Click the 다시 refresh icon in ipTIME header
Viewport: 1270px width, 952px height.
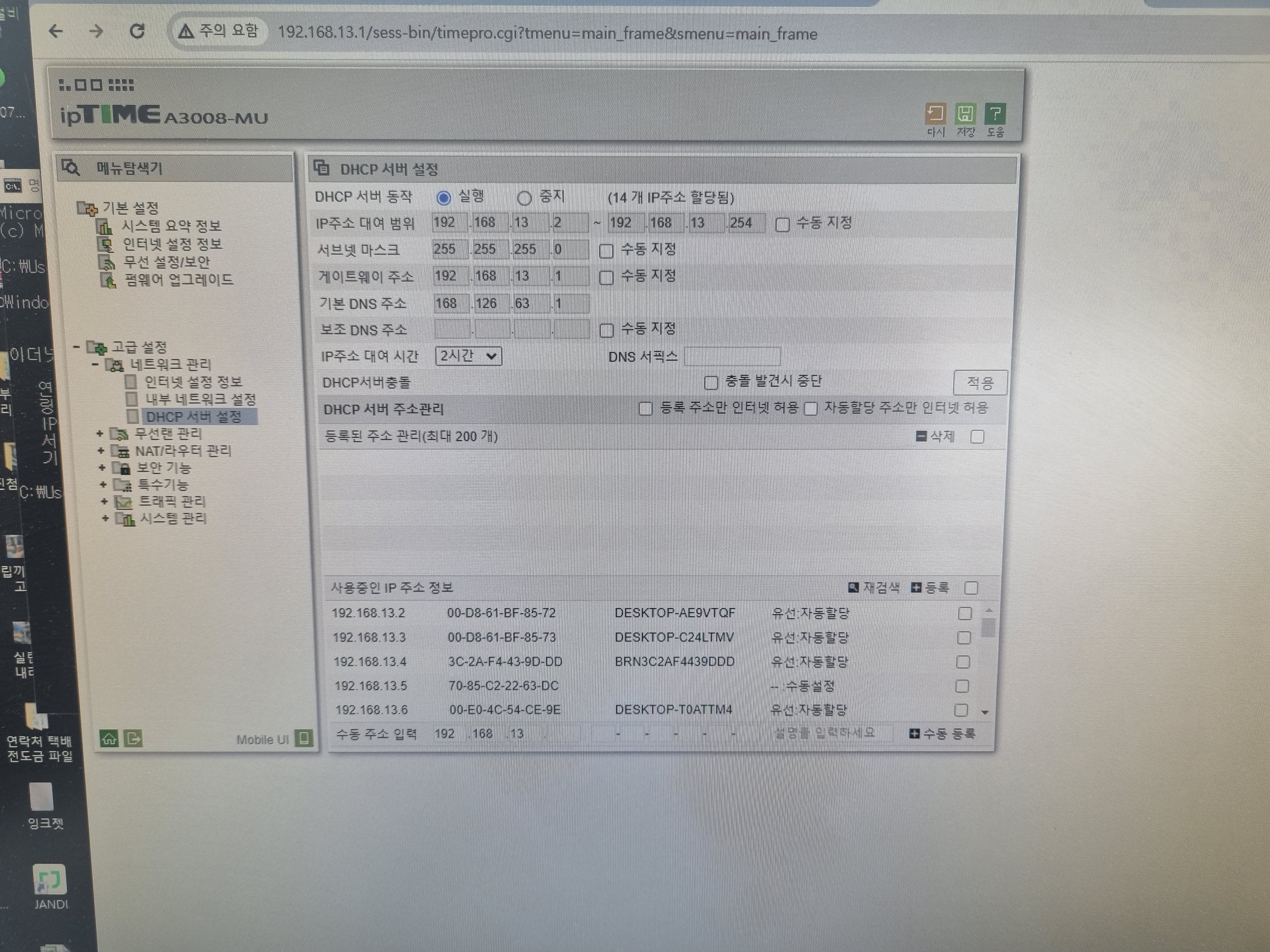[x=935, y=114]
